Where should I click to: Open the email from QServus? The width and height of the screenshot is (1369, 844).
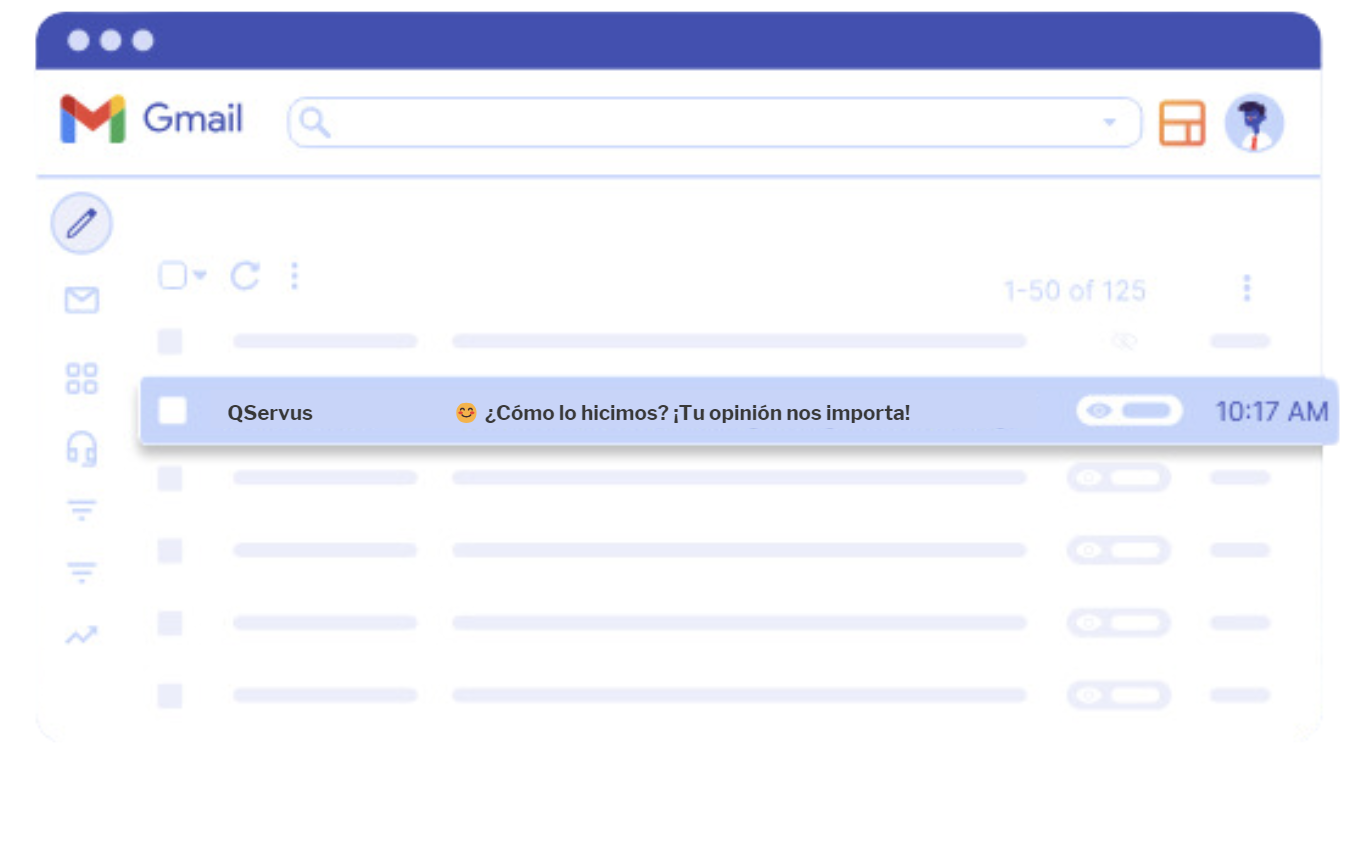point(270,412)
